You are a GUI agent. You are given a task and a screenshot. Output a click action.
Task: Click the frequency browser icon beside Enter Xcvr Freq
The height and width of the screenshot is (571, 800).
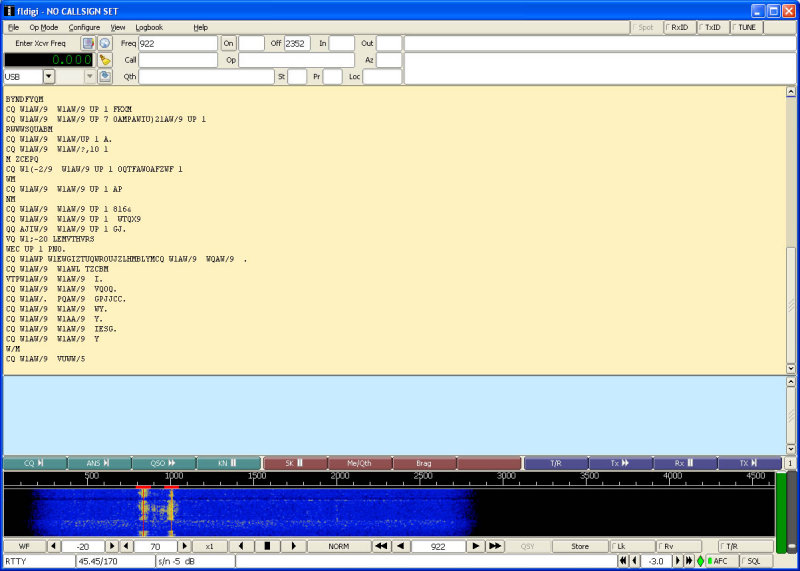(89, 43)
